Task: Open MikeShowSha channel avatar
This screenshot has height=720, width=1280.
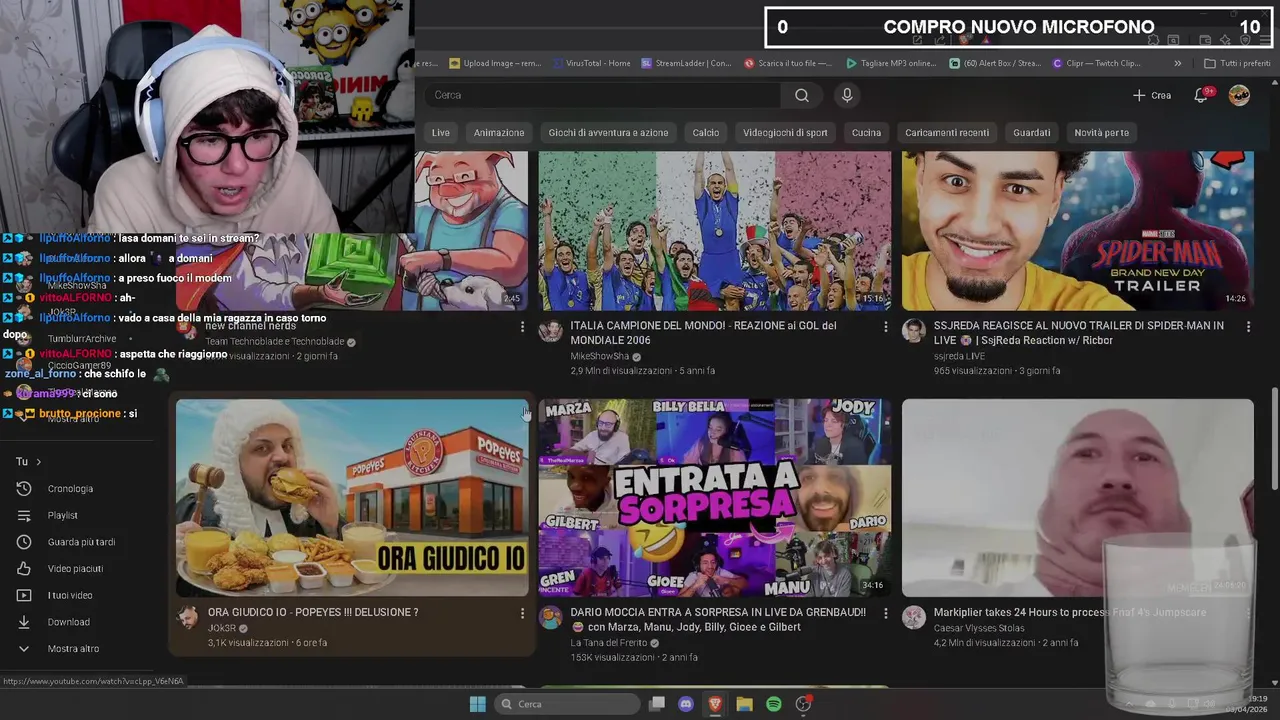Action: [551, 332]
